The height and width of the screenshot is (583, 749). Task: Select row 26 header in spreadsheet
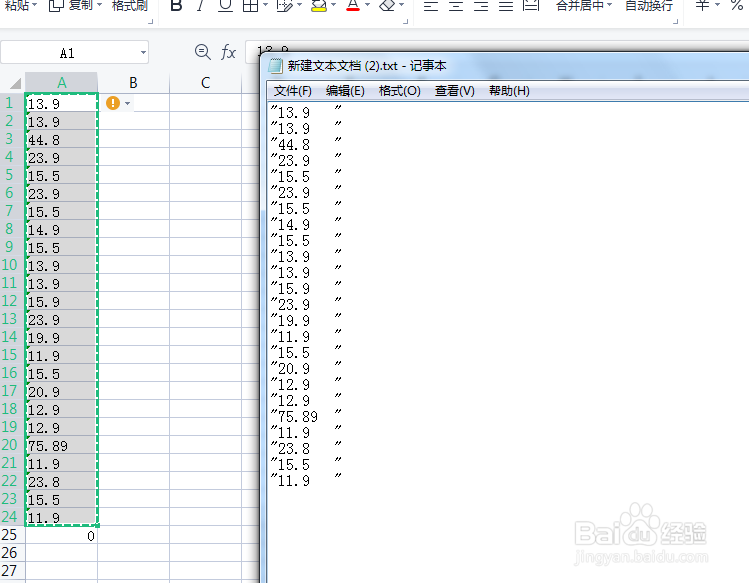tap(10, 553)
